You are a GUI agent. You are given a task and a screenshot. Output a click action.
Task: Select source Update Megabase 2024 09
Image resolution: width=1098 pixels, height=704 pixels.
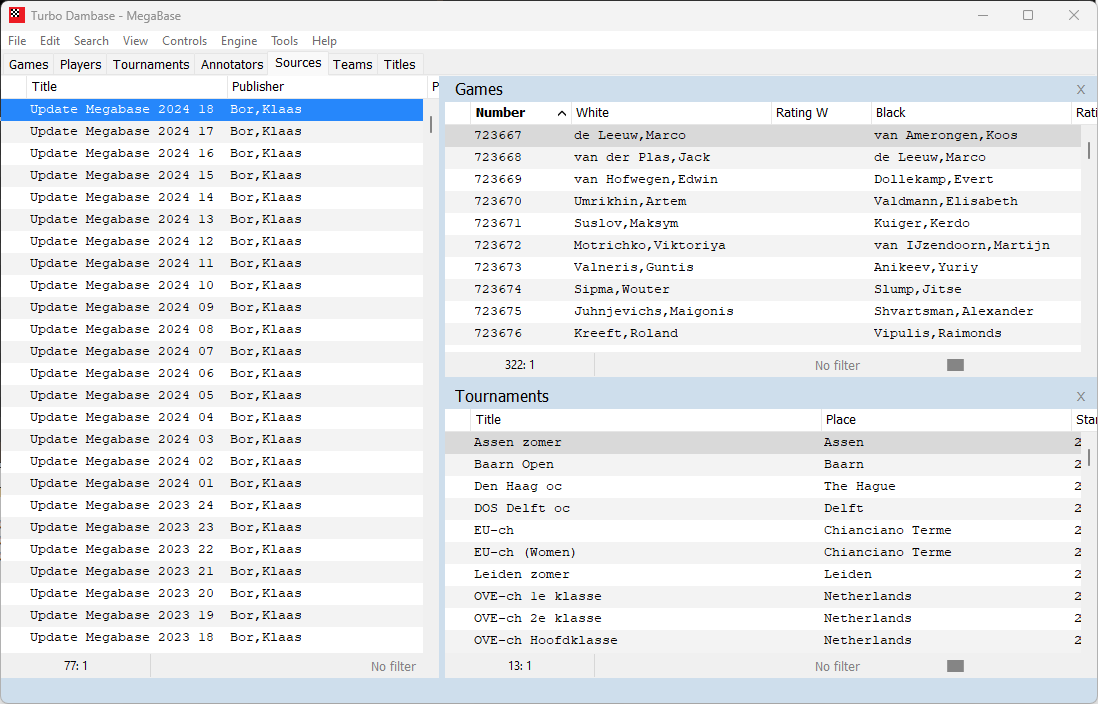click(x=212, y=307)
